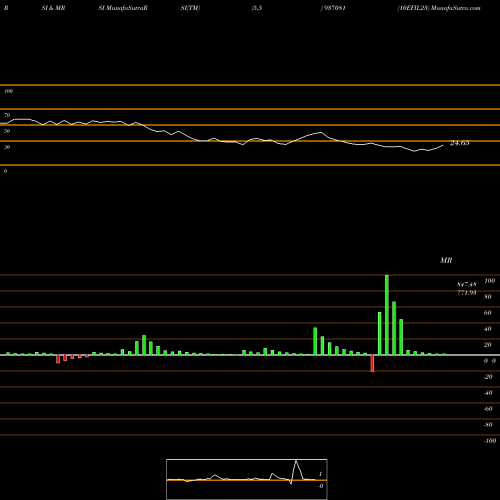Click MR axis label 40
Image resolution: width=500 pixels, height=500 pixels.
(x=488, y=329)
